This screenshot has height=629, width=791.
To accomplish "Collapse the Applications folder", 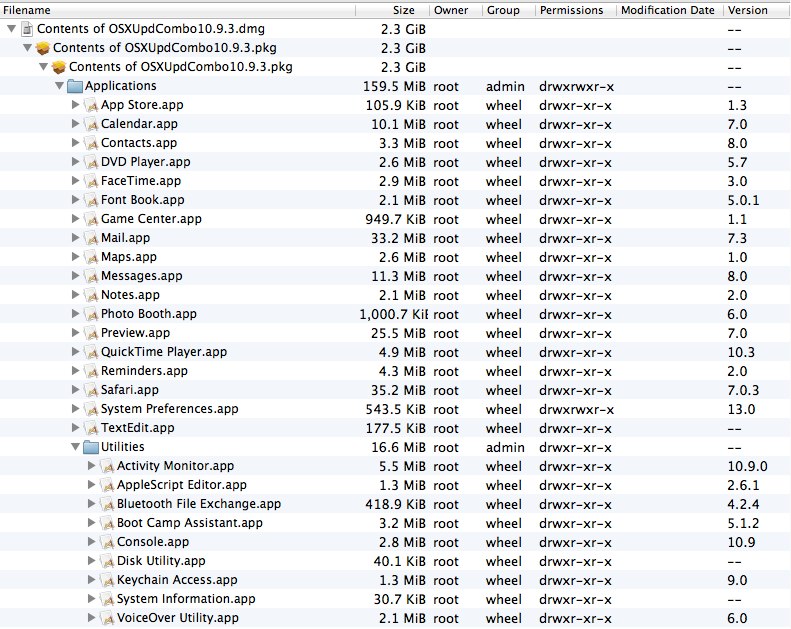I will (60, 86).
